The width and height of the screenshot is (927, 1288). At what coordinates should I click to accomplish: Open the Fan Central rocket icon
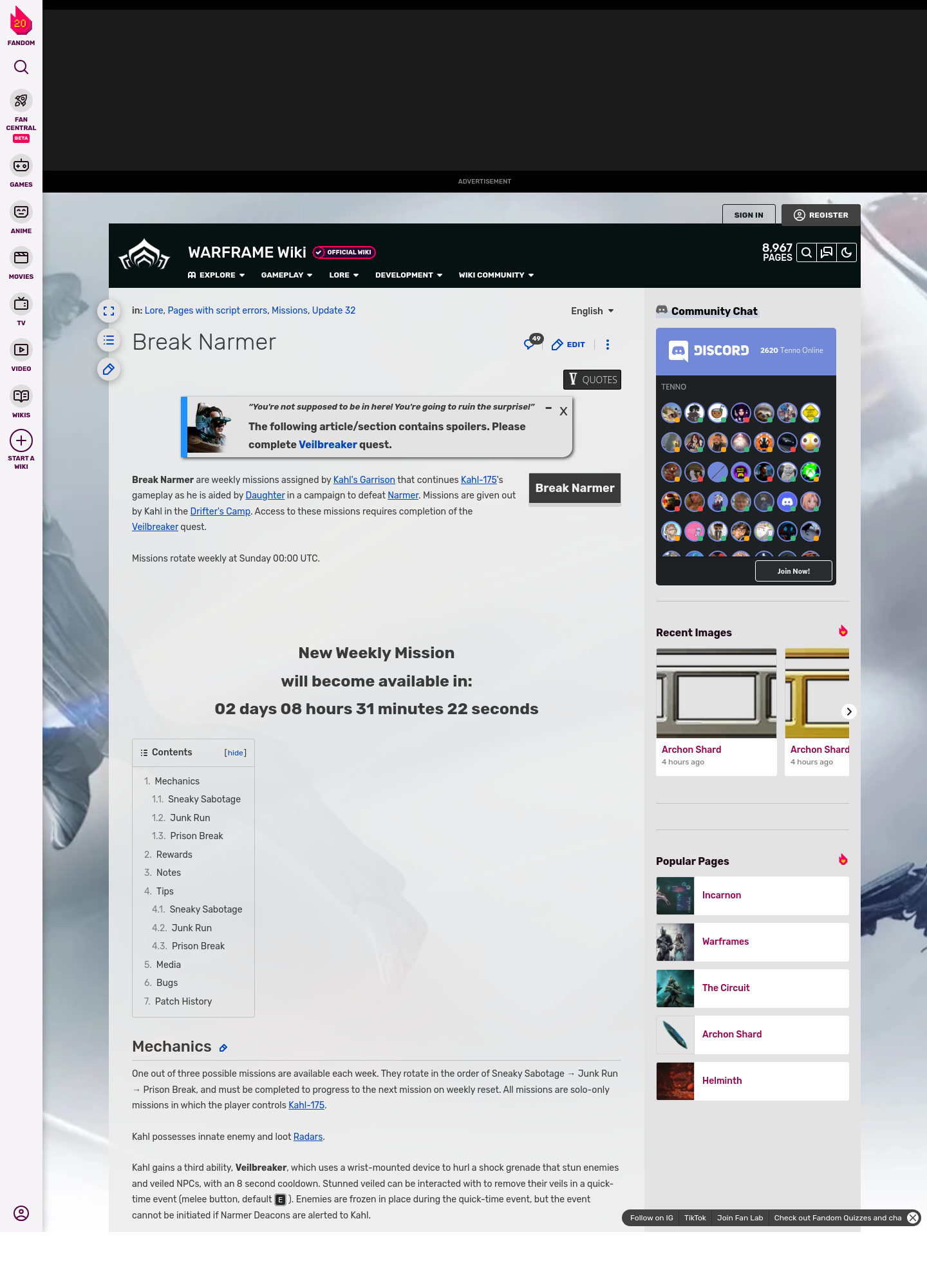pyautogui.click(x=21, y=100)
